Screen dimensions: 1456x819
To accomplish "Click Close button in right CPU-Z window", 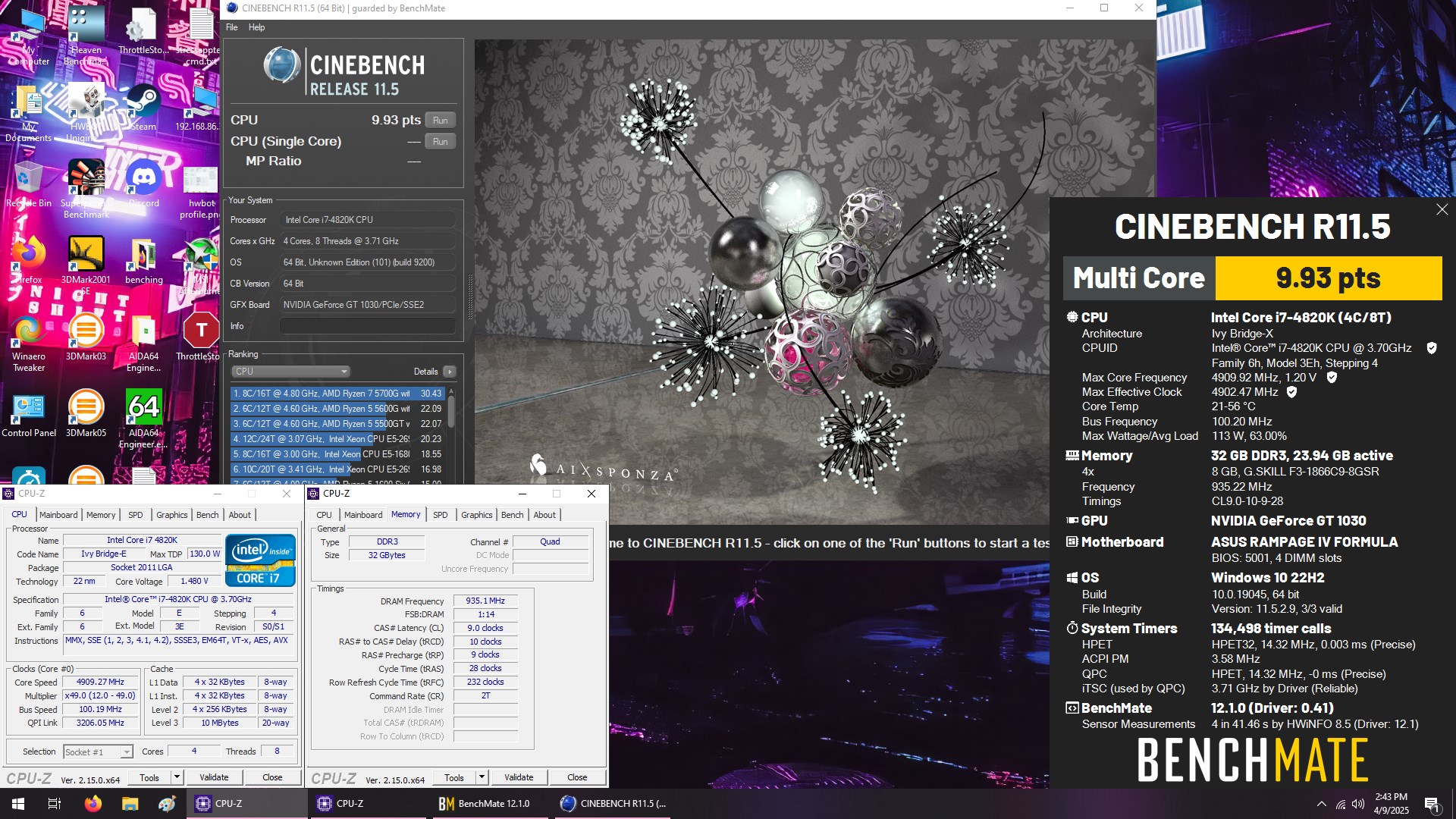I will pos(577,777).
